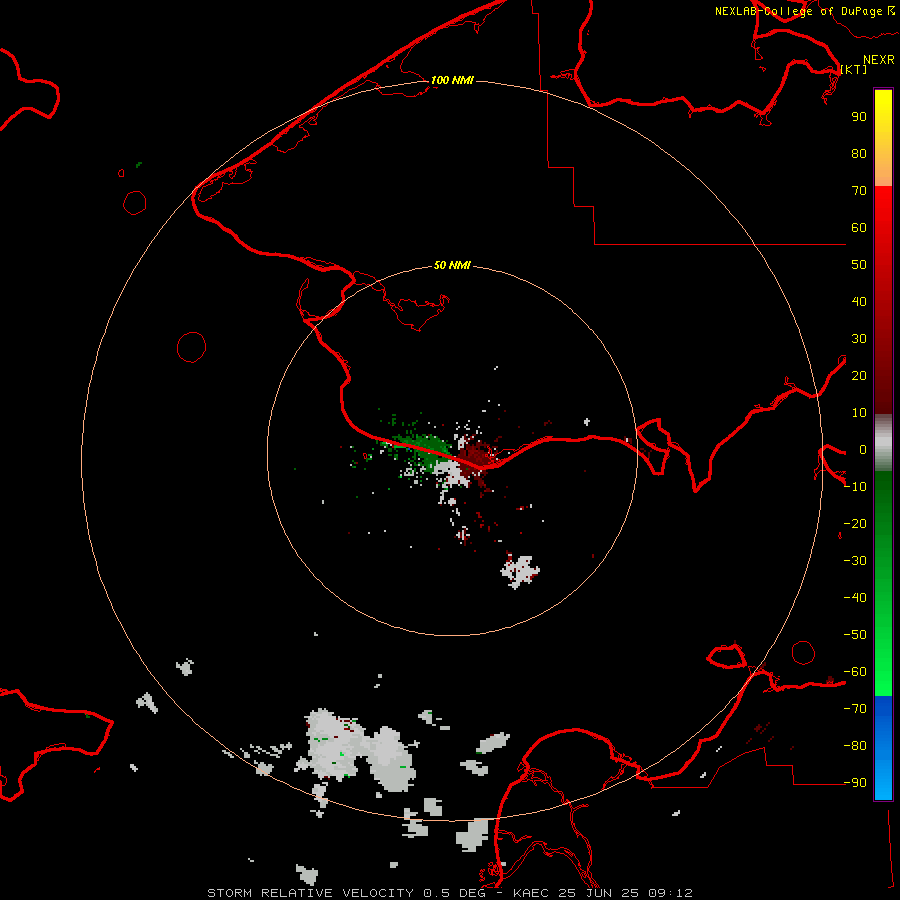Click the "STORM RELATIVE VELOCITY" product title
900x900 pixels.
click(x=311, y=893)
